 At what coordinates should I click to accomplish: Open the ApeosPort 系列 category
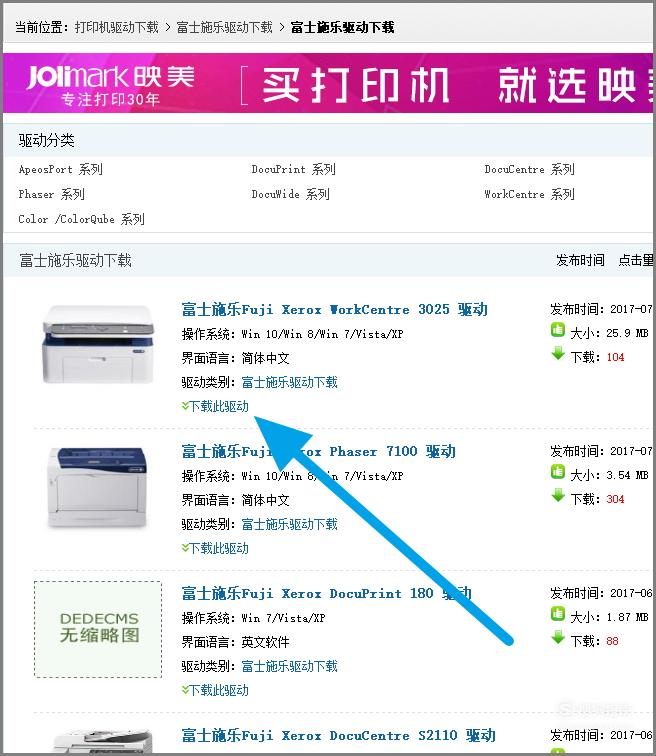coord(61,169)
